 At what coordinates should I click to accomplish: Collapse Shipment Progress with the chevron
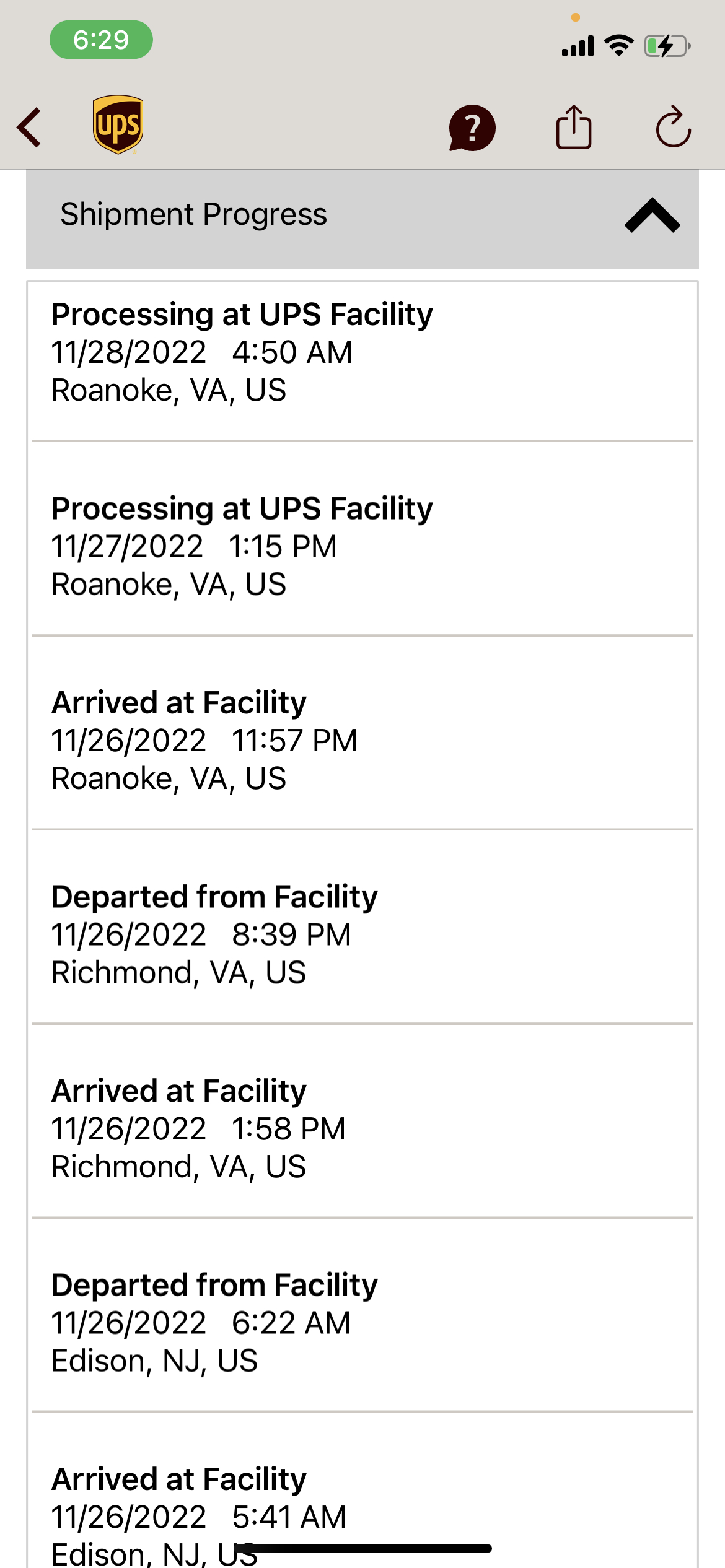(x=652, y=216)
